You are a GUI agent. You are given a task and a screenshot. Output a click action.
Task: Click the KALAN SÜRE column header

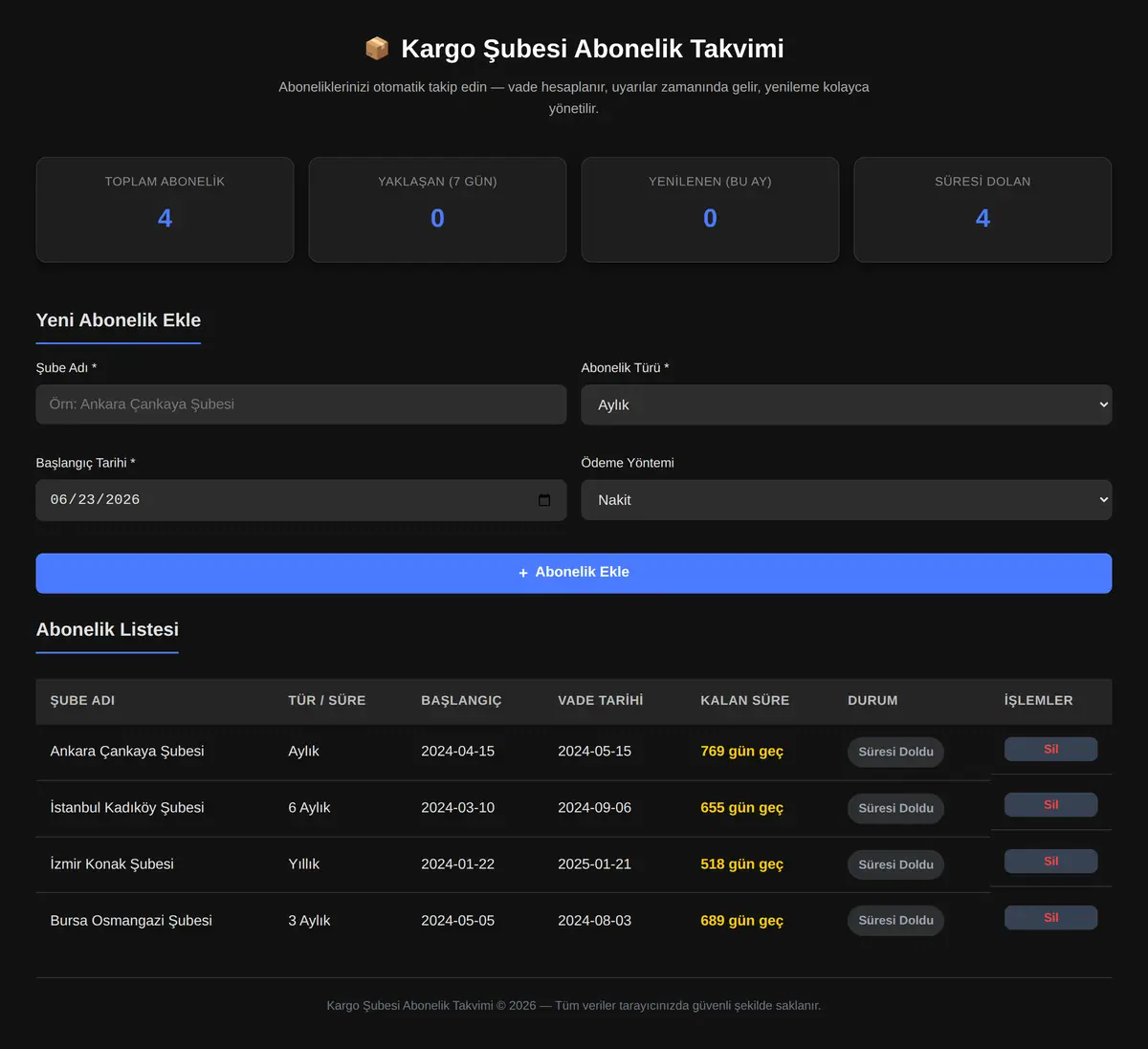point(745,701)
